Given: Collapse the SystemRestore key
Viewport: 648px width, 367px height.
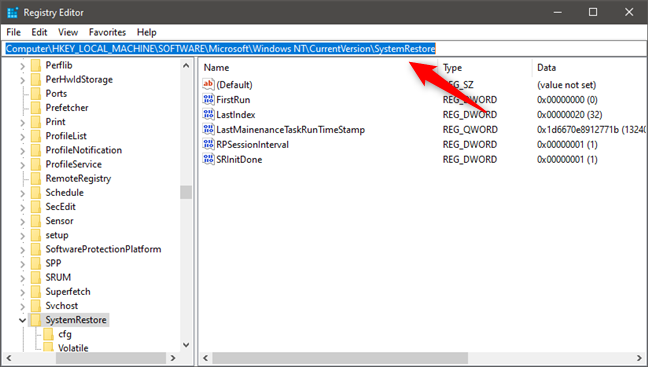Looking at the screenshot, I should 22,320.
